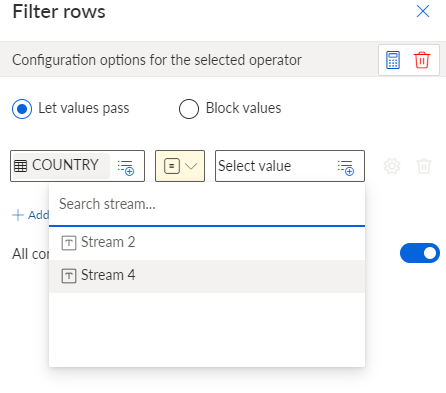The image size is (446, 393).
Task: Click the Add condition link
Action: click(31, 215)
